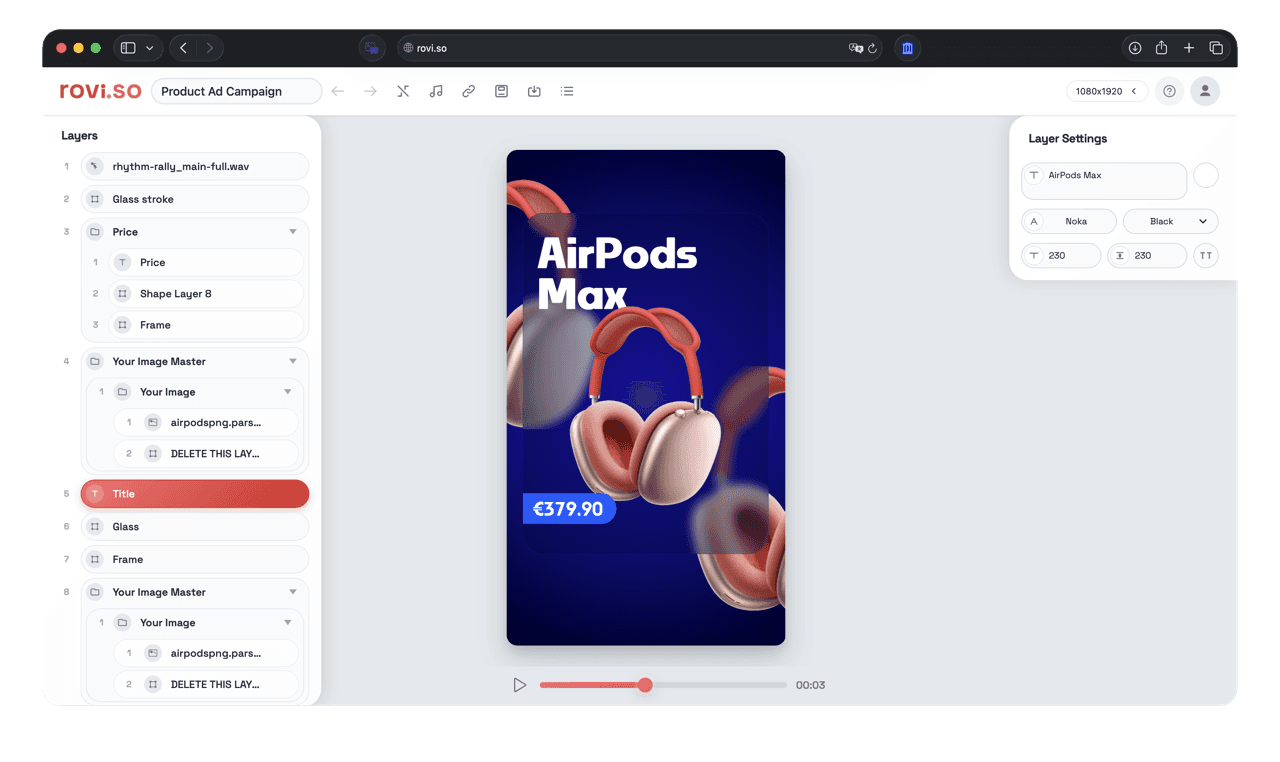The height and width of the screenshot is (762, 1280).
Task: Open the Black font weight dropdown
Action: click(x=1171, y=221)
